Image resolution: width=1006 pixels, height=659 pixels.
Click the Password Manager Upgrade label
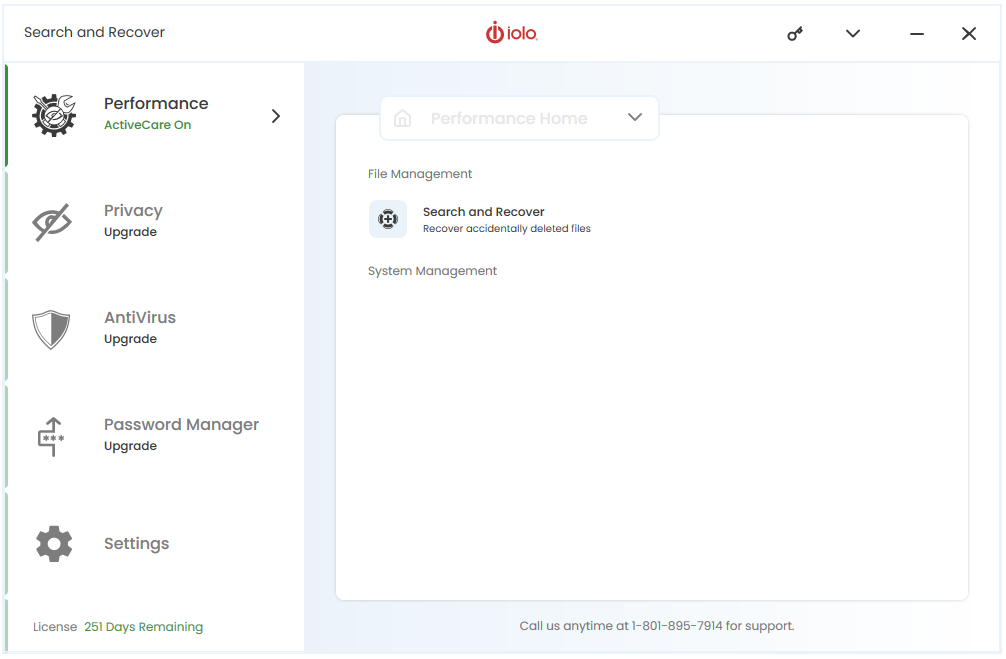(130, 446)
